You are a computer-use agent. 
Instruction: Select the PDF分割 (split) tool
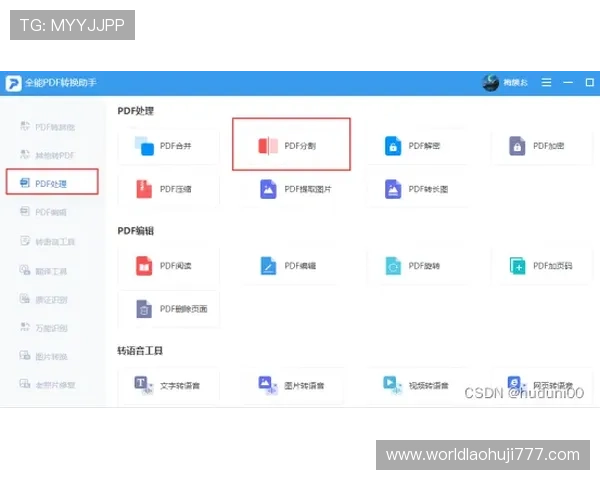coord(291,146)
